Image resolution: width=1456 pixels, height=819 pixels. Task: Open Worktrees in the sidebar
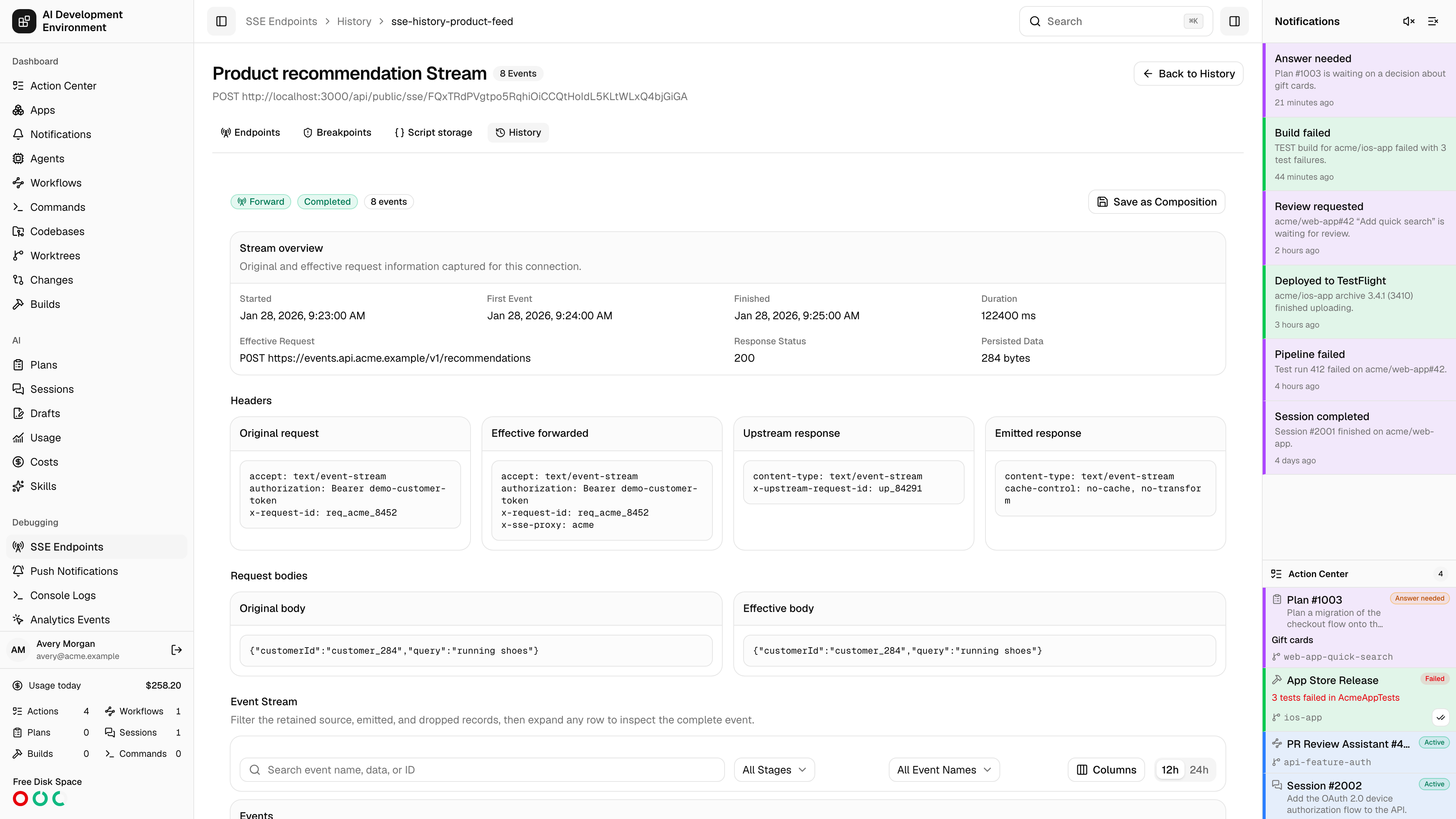click(x=97, y=256)
